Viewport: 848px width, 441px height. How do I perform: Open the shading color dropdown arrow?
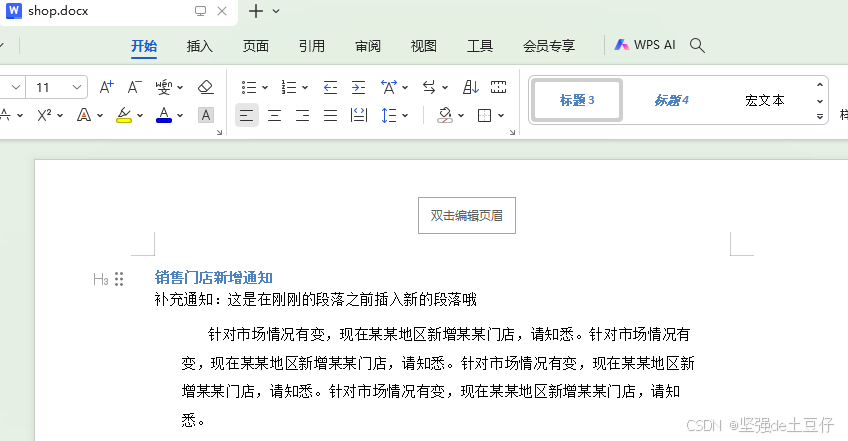point(461,116)
